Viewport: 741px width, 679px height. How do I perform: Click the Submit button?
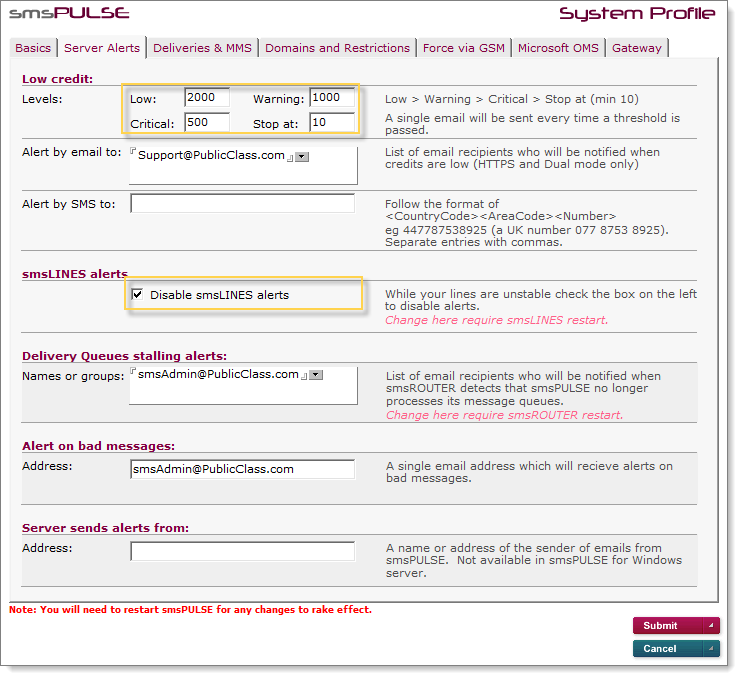676,626
